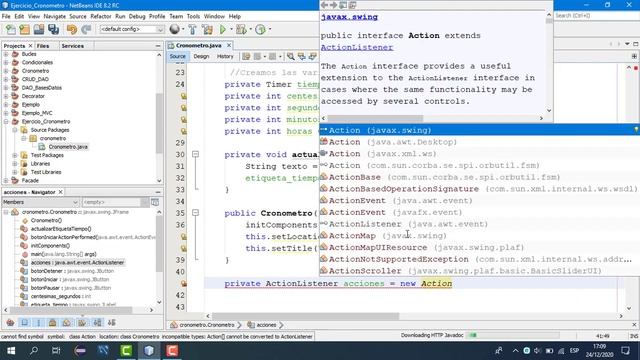Toggle Sort by Name in the Navigator
640x360 pixels.
coord(97,322)
